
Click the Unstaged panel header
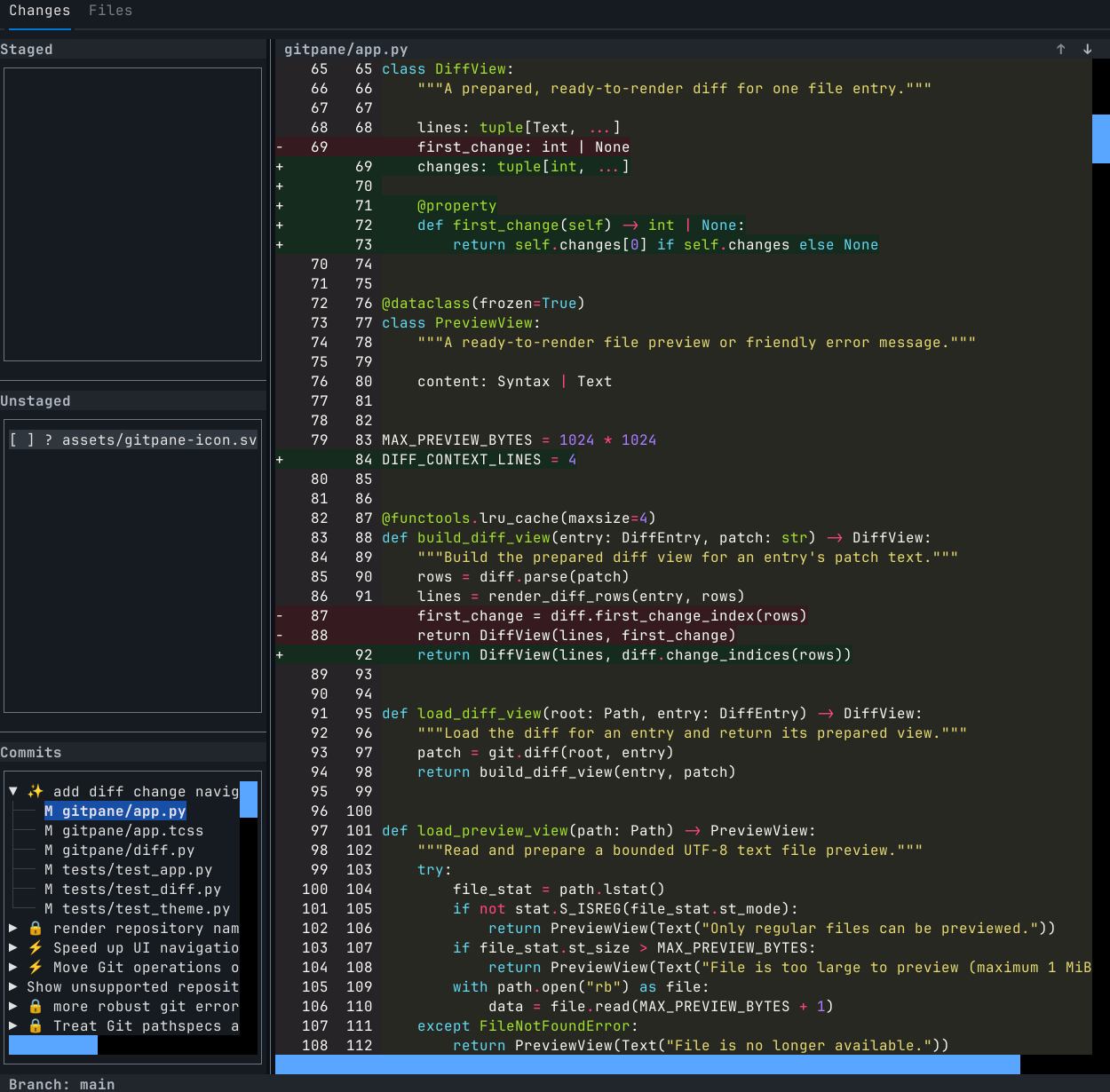[x=133, y=401]
